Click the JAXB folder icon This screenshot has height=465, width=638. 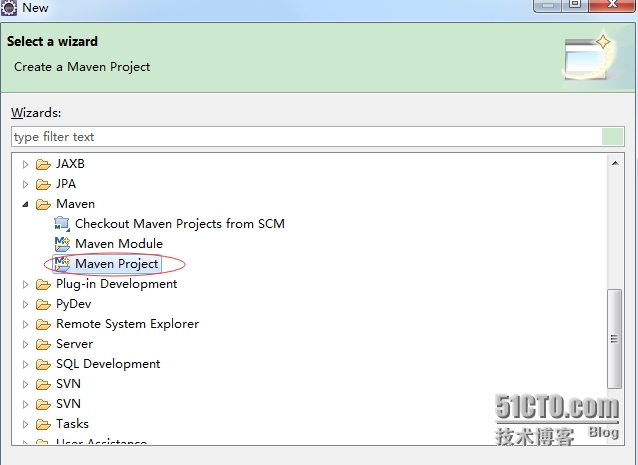pyautogui.click(x=43, y=164)
